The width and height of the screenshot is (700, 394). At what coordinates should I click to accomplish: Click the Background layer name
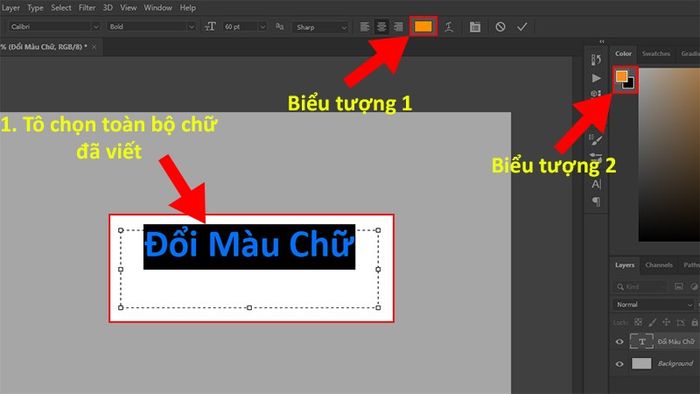[675, 364]
